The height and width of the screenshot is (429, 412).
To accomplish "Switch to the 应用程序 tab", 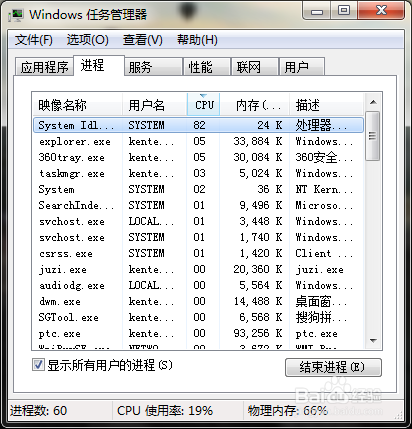I will pyautogui.click(x=44, y=67).
